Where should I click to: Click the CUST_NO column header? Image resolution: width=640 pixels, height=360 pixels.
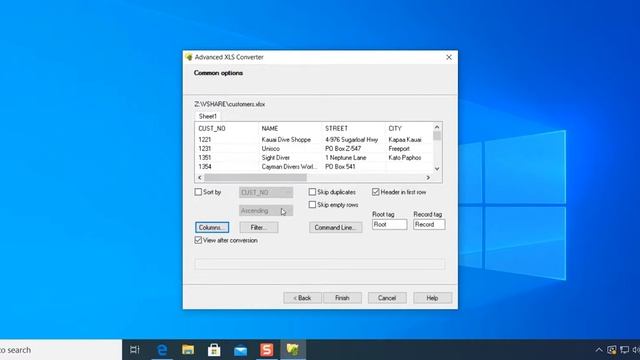[x=227, y=129]
